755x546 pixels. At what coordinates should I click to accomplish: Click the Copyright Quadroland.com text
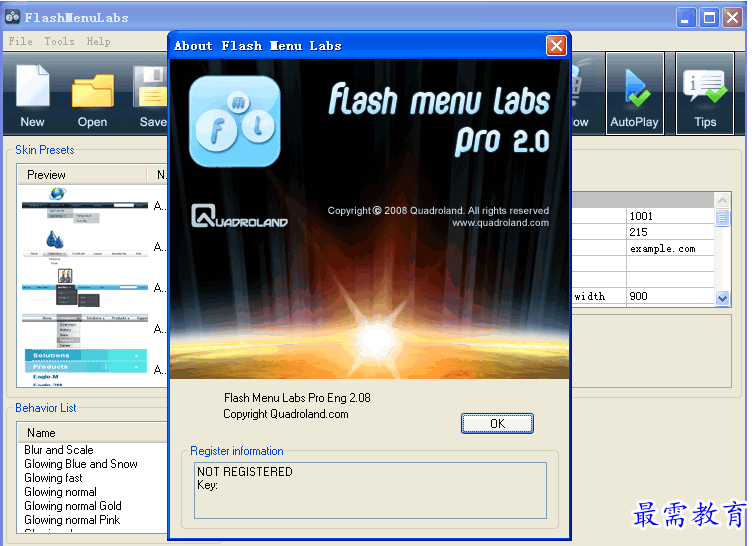(x=286, y=414)
